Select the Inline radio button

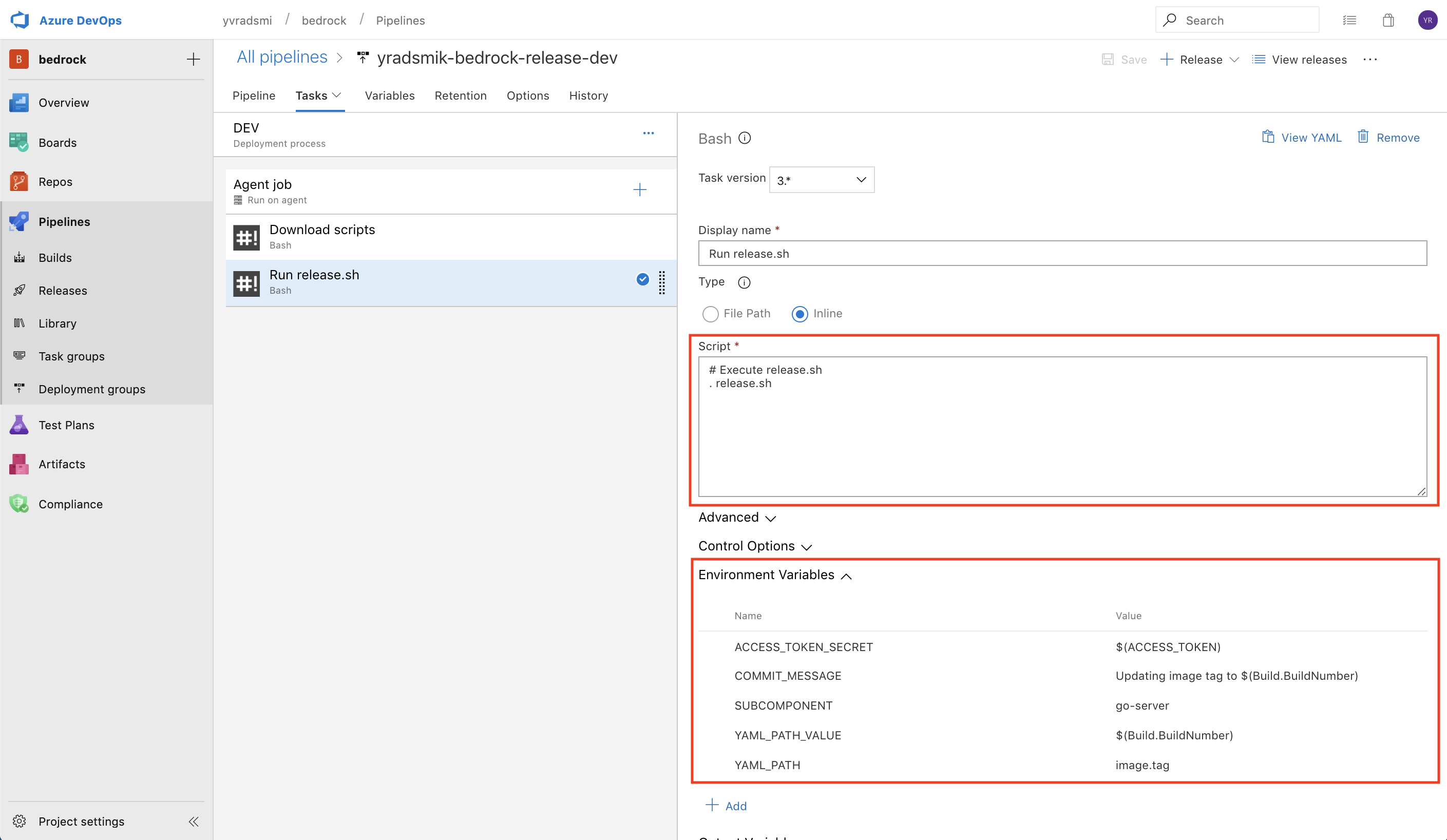800,314
